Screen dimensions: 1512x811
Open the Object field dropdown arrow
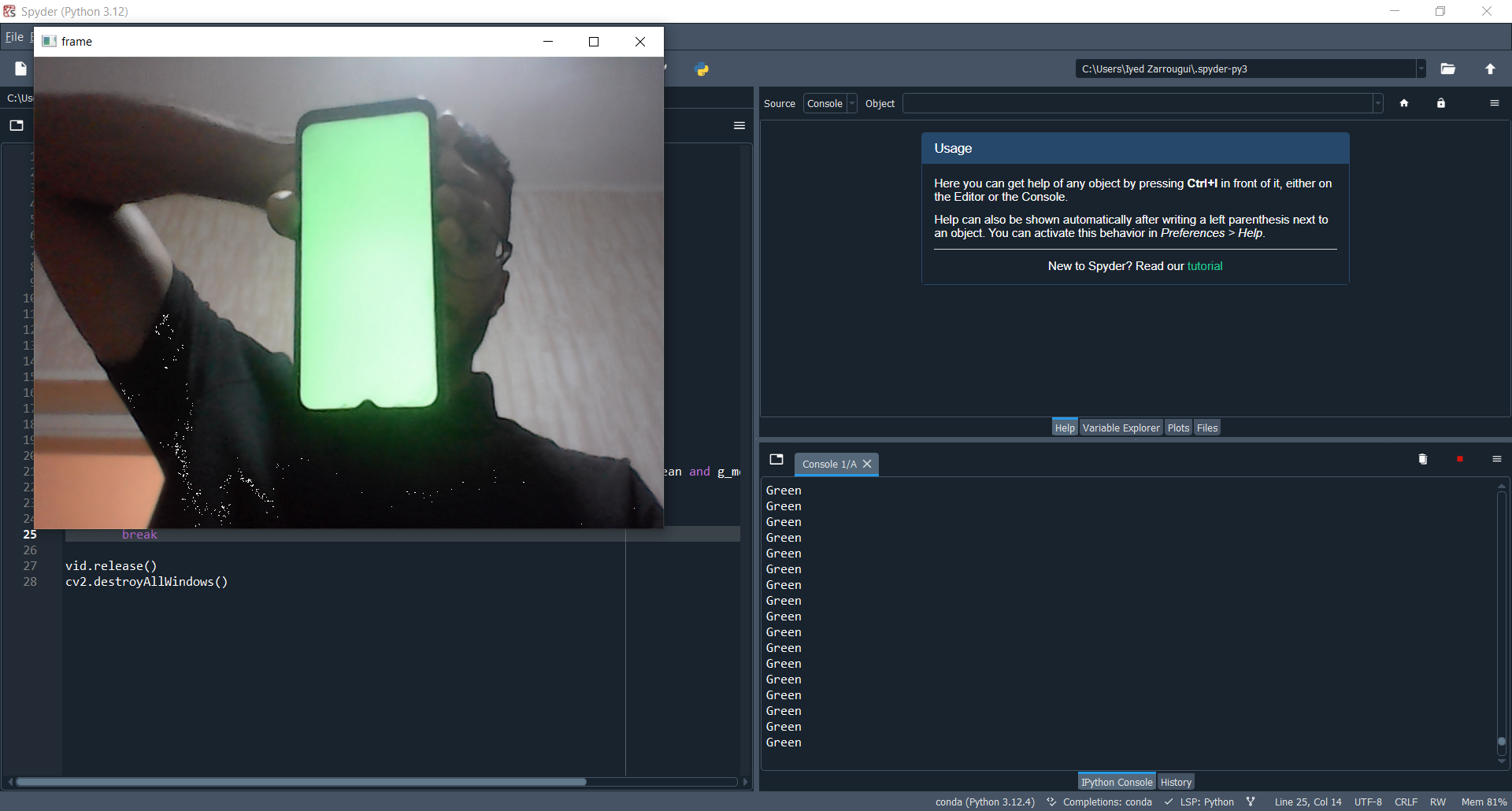pyautogui.click(x=1376, y=103)
